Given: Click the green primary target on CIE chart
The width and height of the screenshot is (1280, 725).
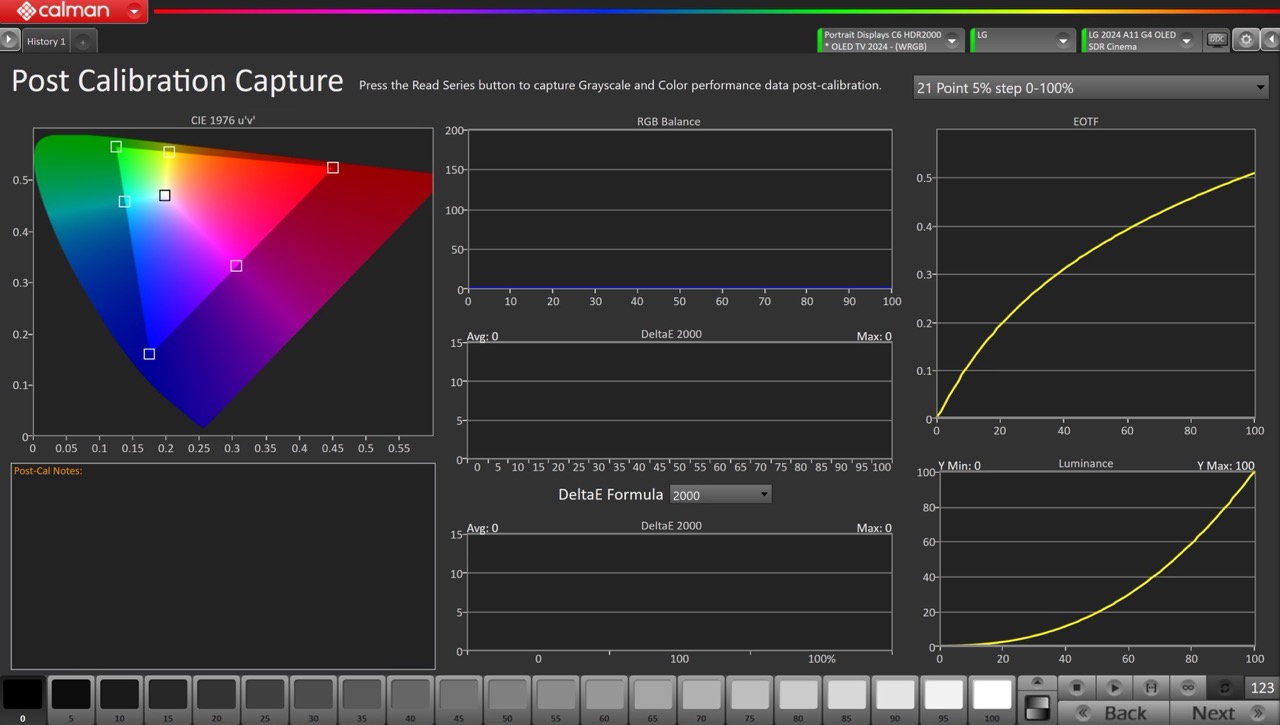Looking at the screenshot, I should point(116,147).
